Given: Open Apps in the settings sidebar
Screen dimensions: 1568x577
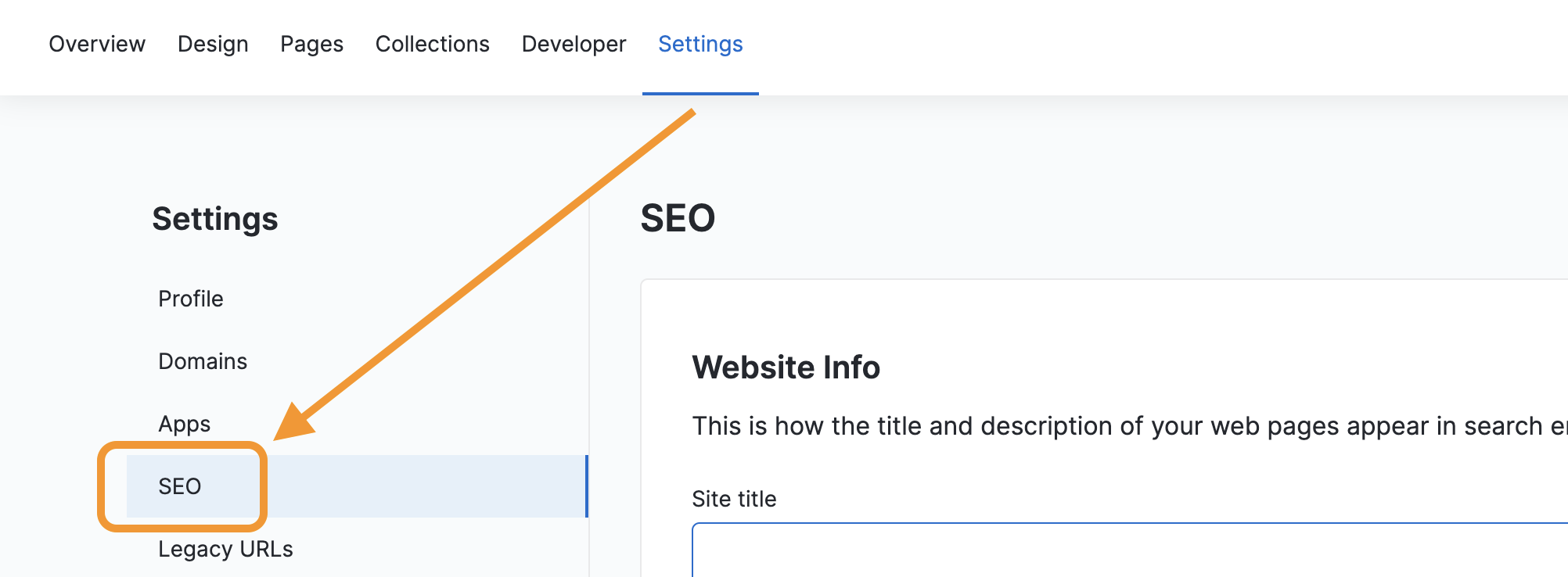Looking at the screenshot, I should pos(185,424).
